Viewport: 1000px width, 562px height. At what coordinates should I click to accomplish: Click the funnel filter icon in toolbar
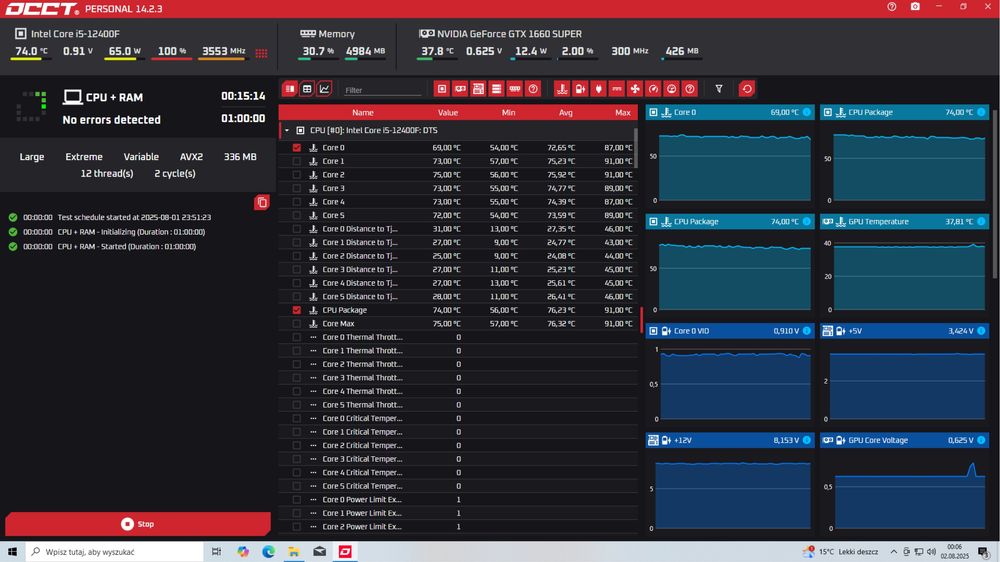719,89
